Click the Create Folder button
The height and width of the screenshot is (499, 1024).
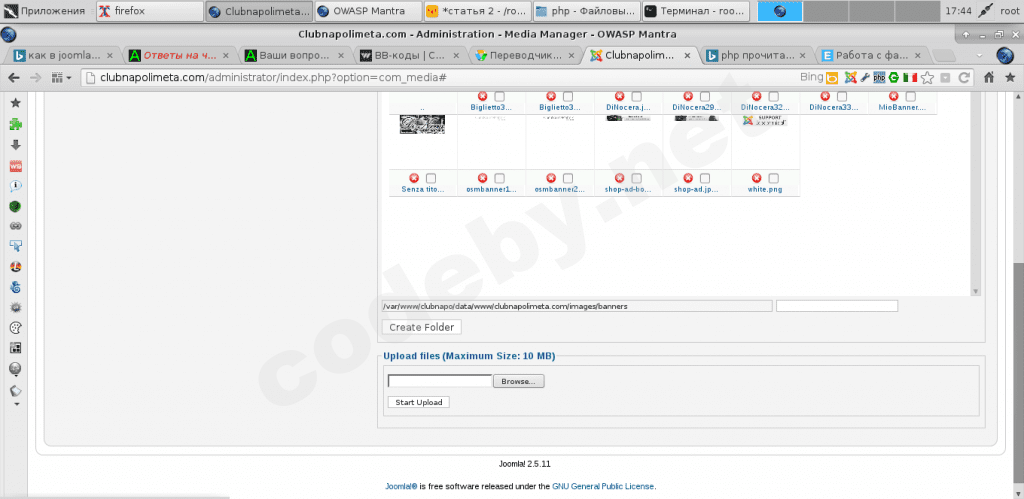click(x=422, y=327)
